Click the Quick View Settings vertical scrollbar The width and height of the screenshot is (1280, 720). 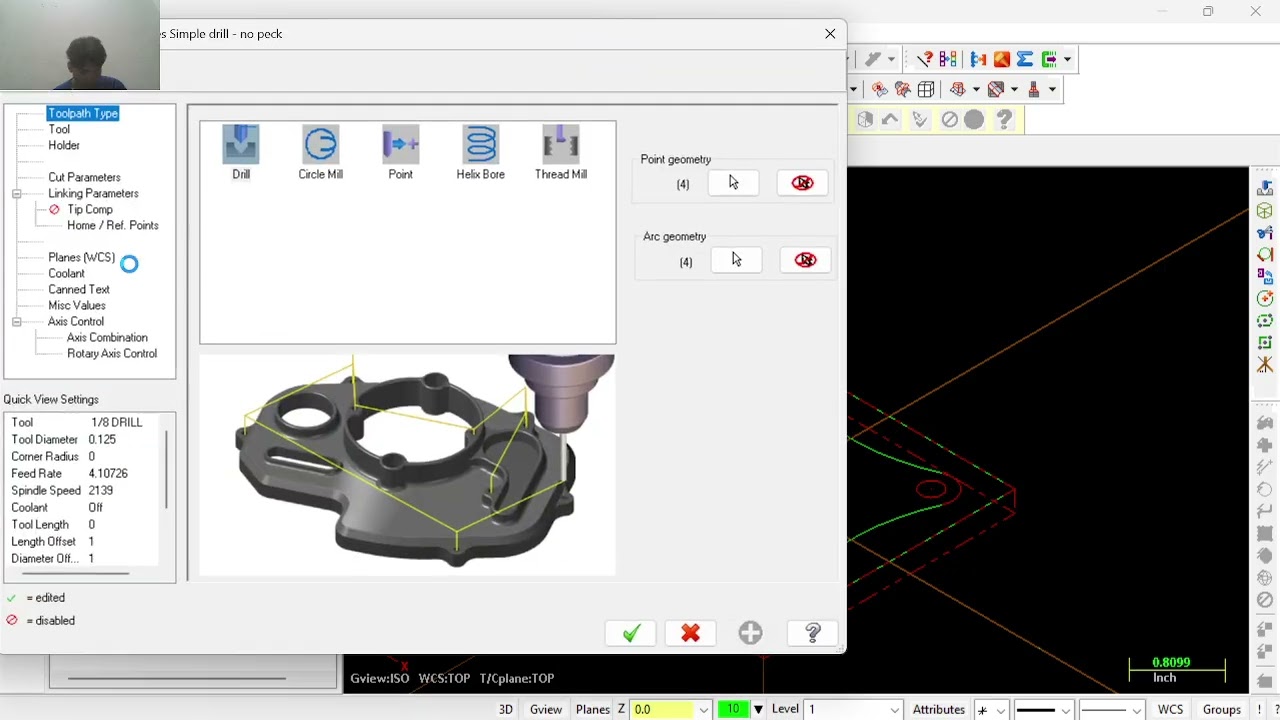point(167,468)
